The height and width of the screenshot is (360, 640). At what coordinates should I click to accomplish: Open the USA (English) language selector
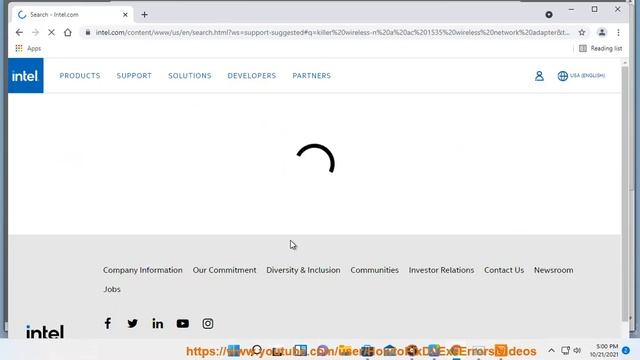point(581,76)
